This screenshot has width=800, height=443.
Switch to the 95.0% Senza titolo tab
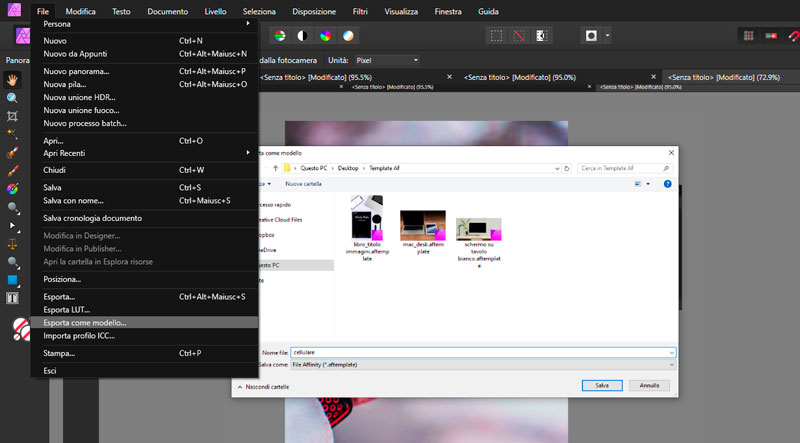coord(519,77)
